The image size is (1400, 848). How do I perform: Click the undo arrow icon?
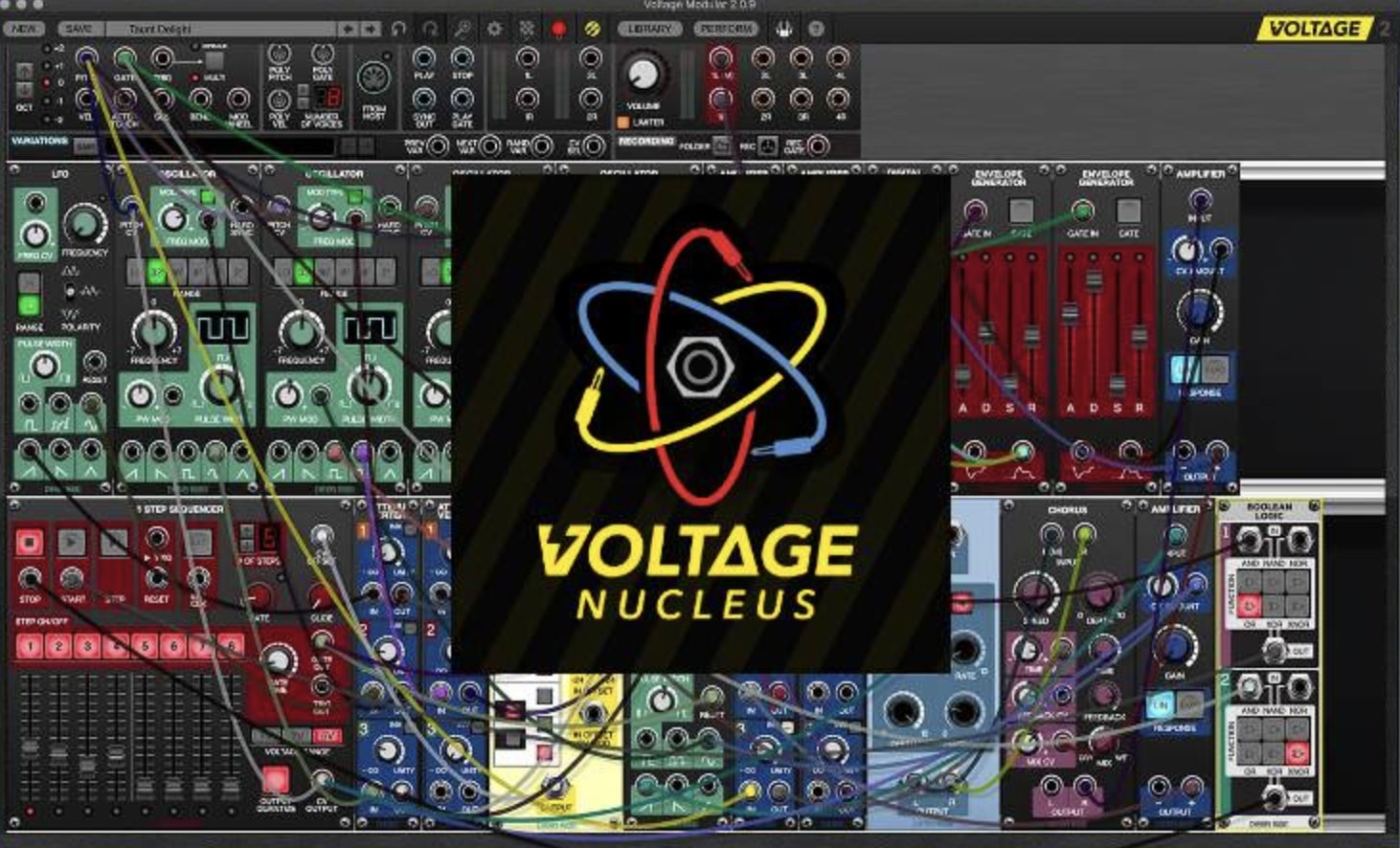pos(399,29)
